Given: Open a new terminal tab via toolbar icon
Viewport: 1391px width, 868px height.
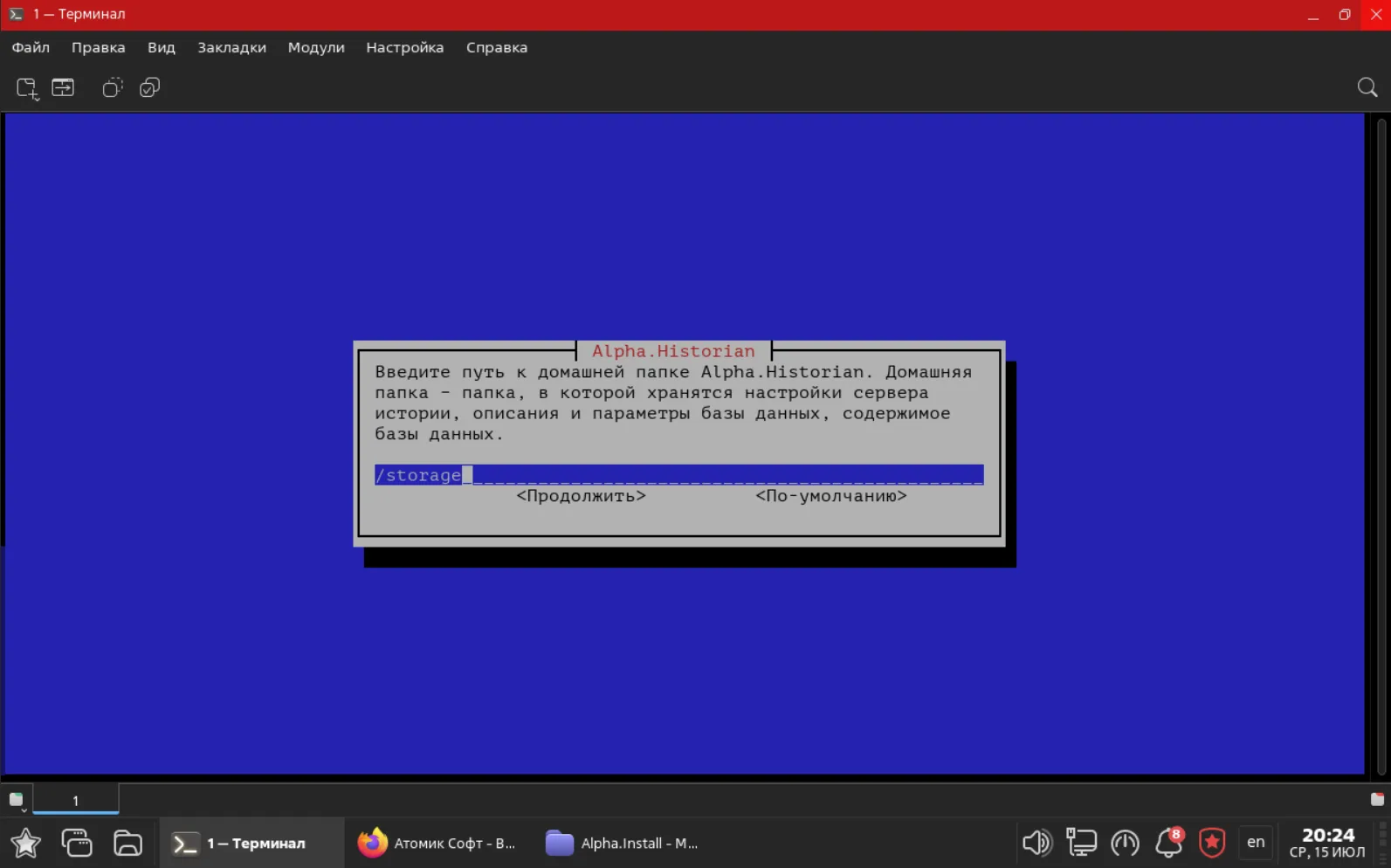Looking at the screenshot, I should pyautogui.click(x=27, y=88).
